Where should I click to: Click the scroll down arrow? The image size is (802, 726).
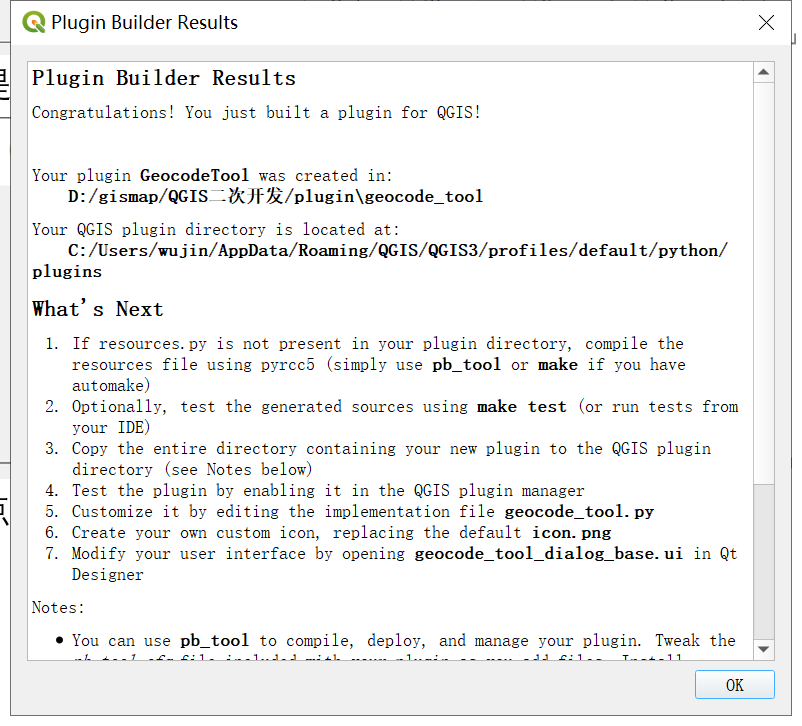764,649
